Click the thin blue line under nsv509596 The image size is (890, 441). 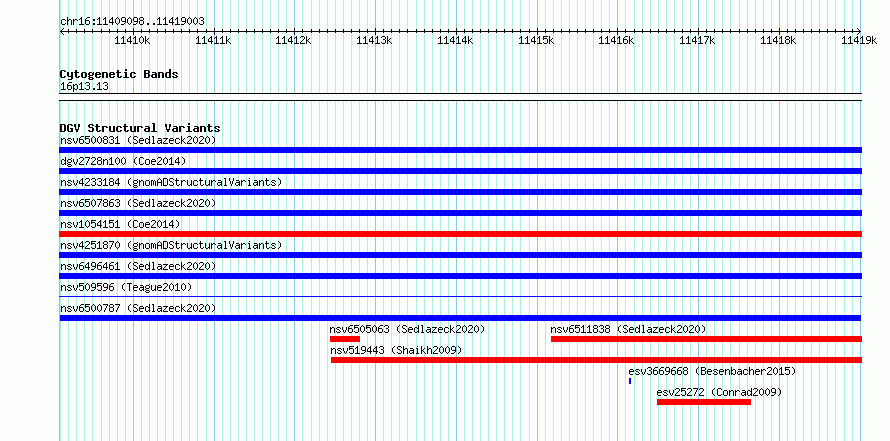pyautogui.click(x=461, y=296)
